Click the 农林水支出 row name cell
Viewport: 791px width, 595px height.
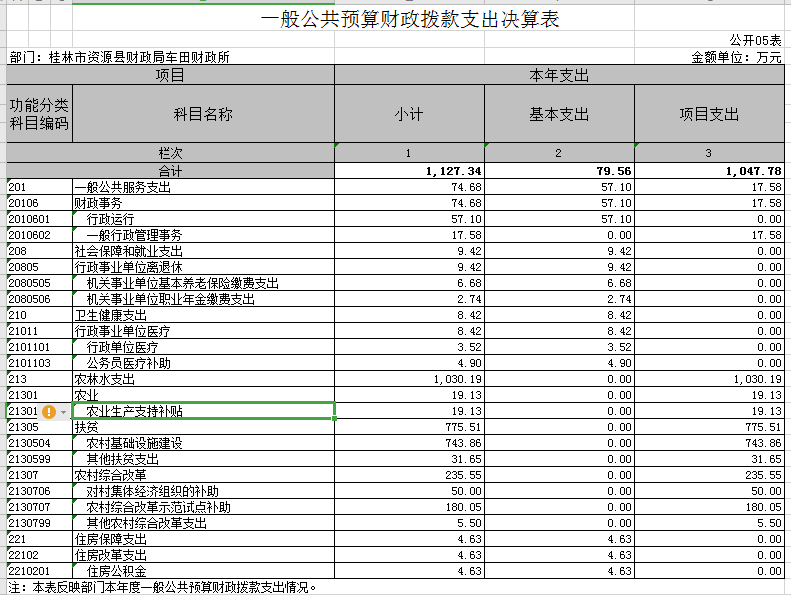coord(203,379)
